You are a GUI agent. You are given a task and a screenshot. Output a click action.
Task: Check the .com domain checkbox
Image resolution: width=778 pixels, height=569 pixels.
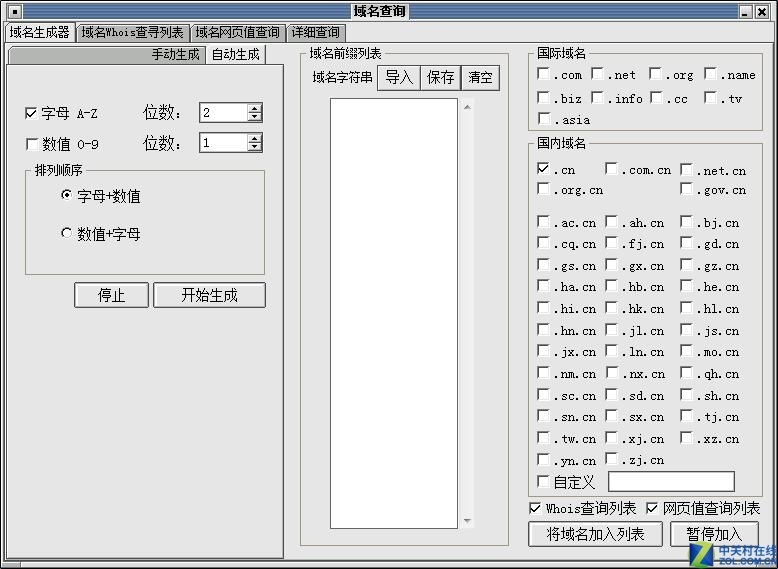point(544,73)
